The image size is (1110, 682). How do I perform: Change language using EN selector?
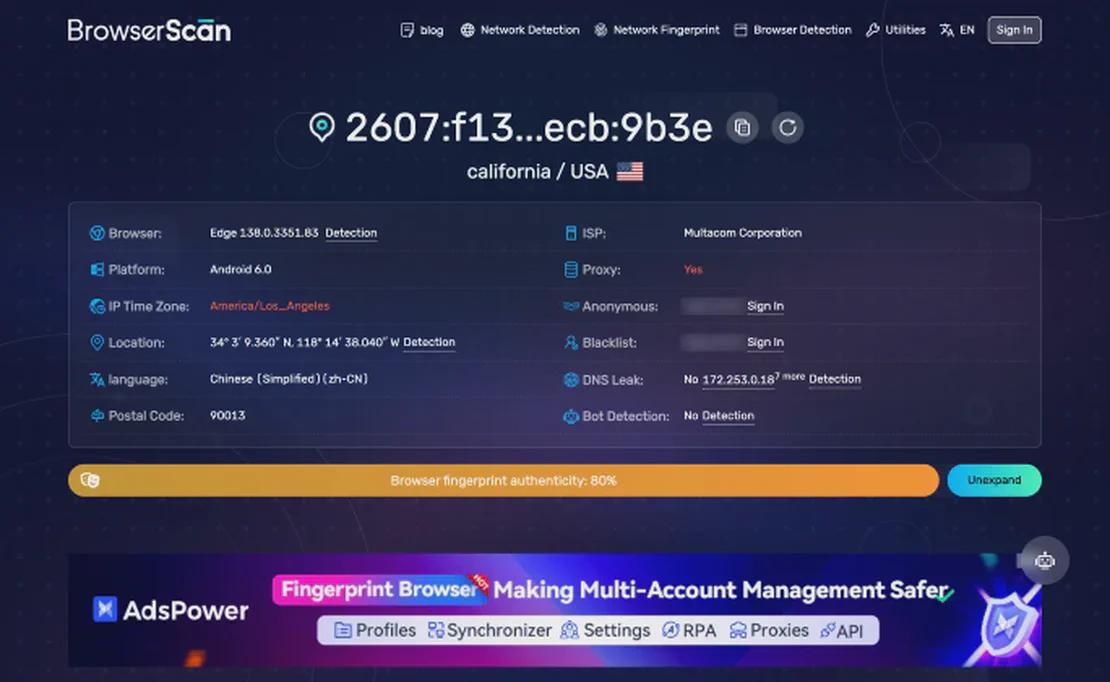(957, 30)
